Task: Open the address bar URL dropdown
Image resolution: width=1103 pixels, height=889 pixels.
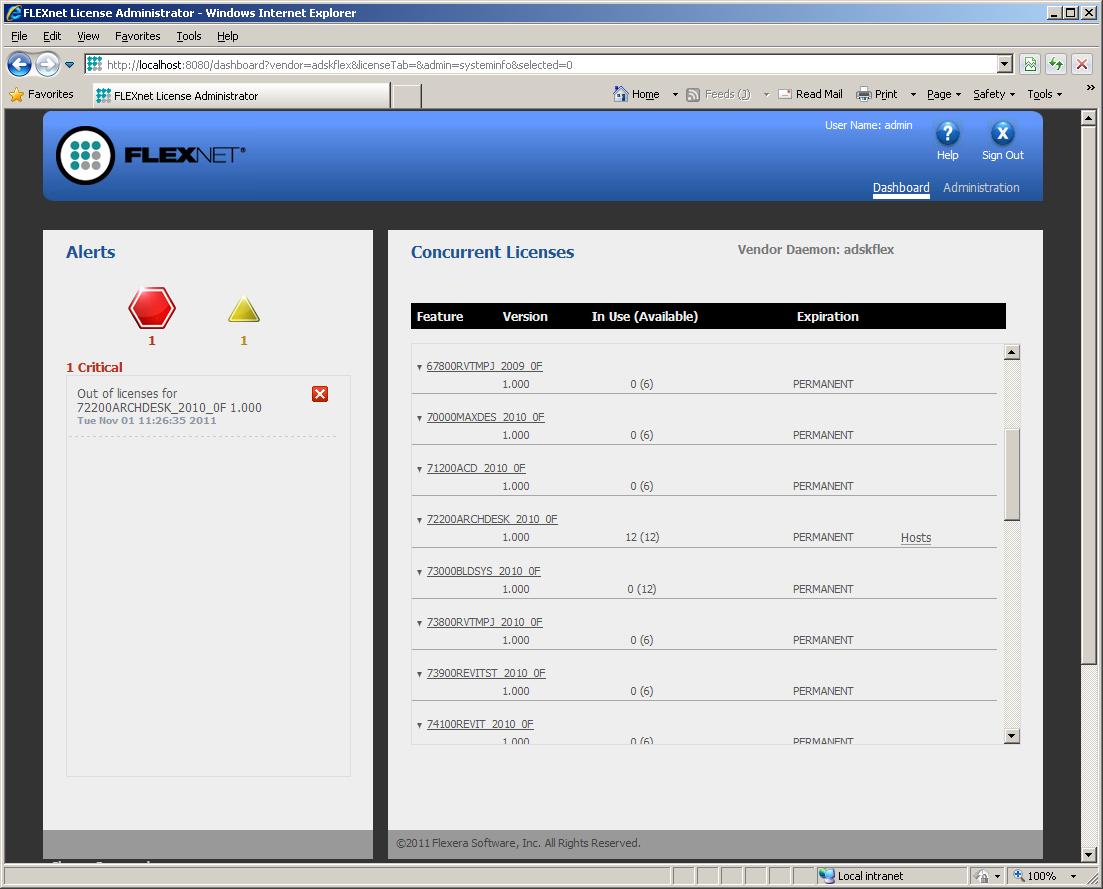Action: tap(1005, 65)
